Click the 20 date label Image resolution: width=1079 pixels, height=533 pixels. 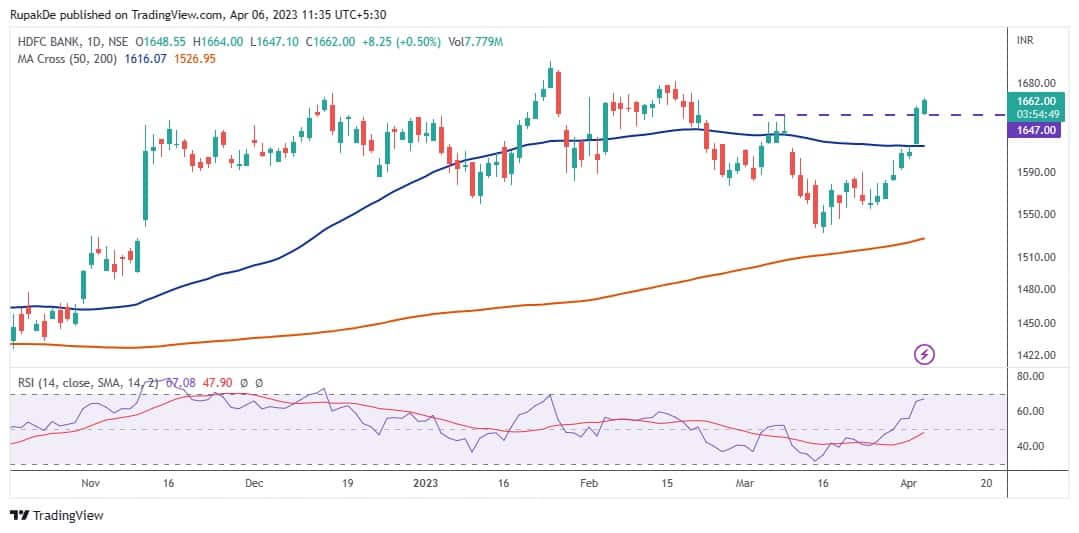tap(986, 483)
